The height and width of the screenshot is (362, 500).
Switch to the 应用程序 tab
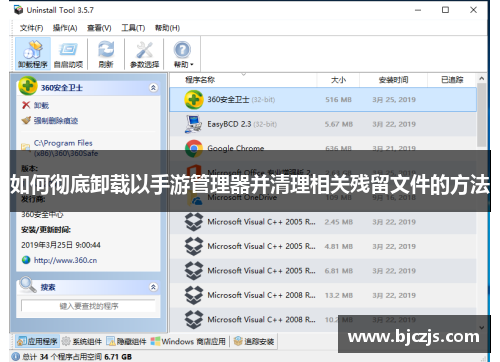point(38,341)
